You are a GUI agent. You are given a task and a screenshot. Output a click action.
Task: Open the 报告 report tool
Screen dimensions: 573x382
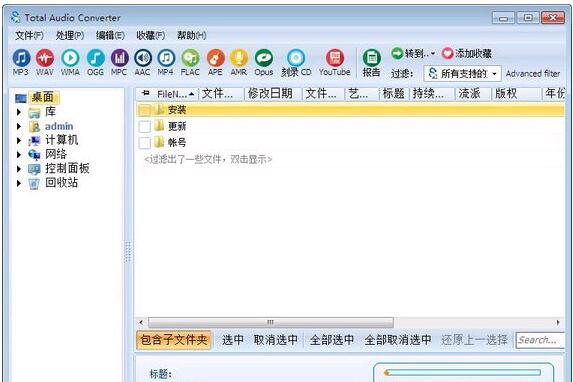tap(372, 63)
